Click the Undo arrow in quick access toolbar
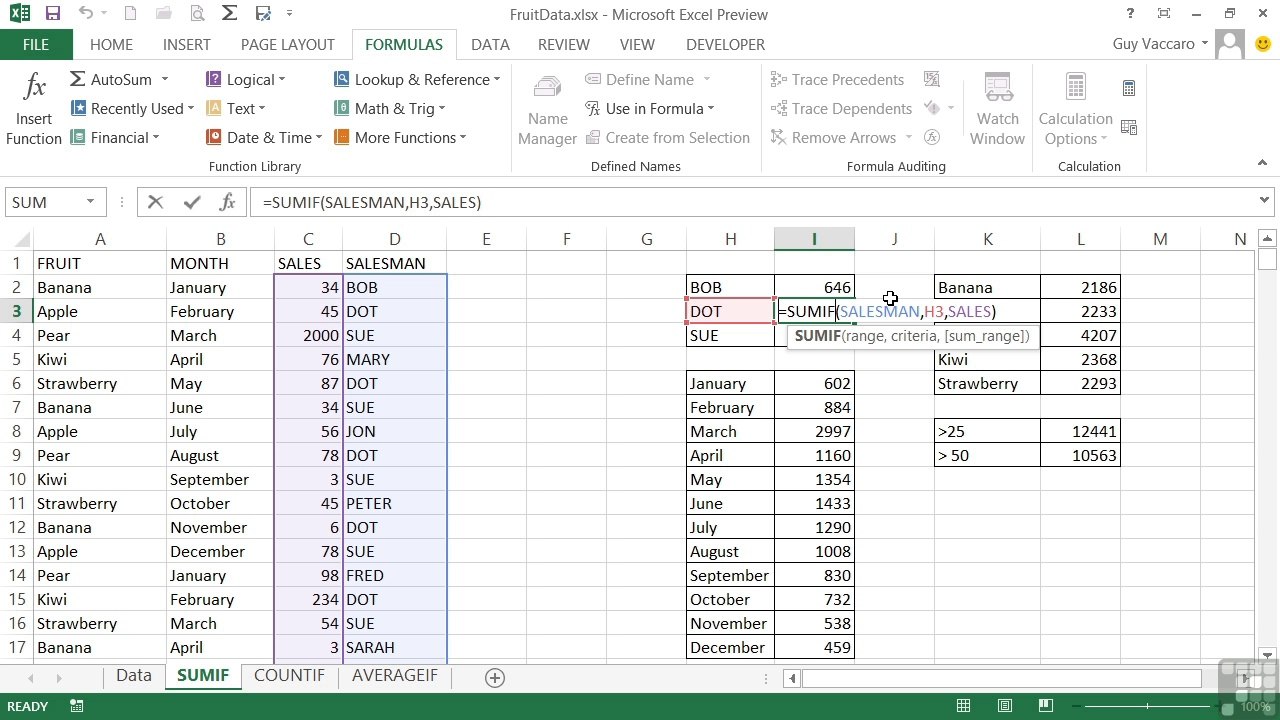Image resolution: width=1280 pixels, height=720 pixels. [x=85, y=14]
